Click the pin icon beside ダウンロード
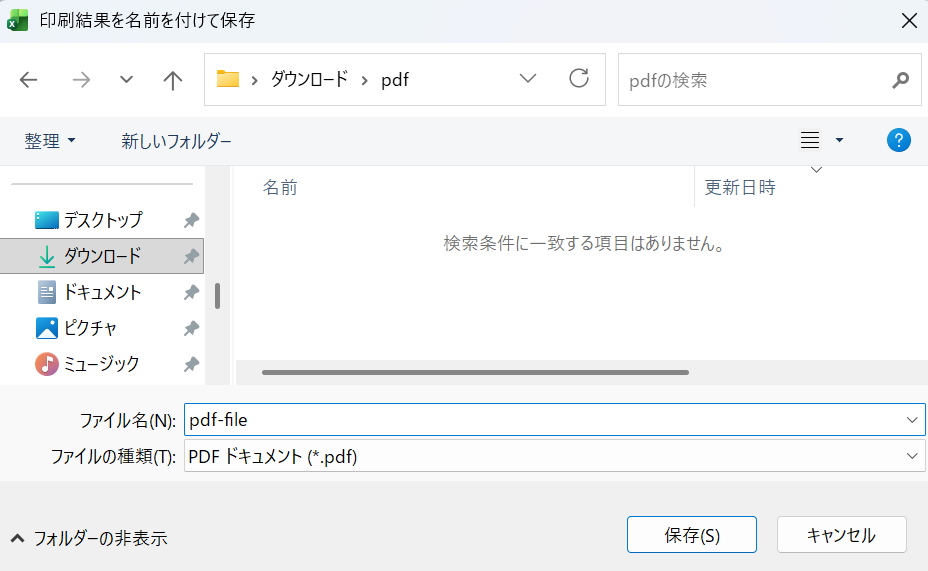928x571 pixels. 191,257
